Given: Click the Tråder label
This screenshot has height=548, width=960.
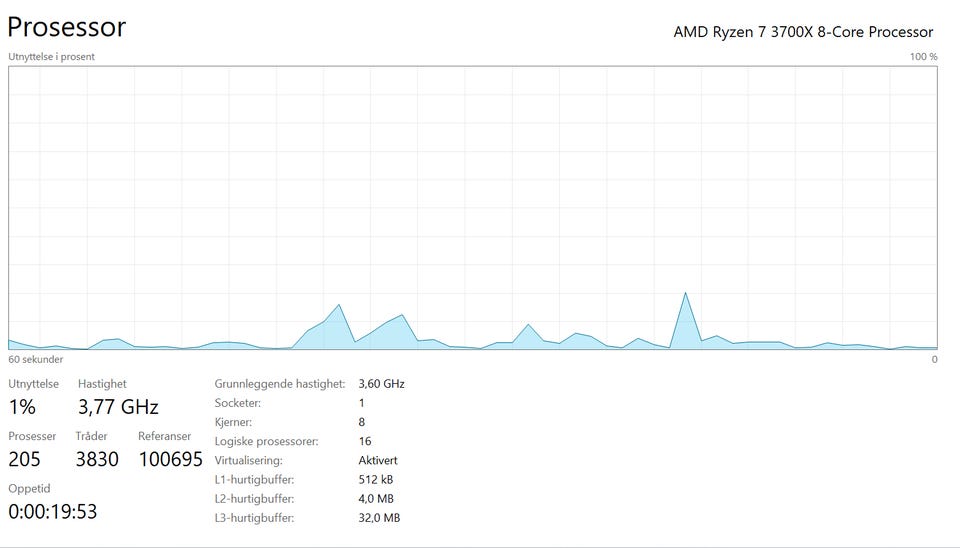Looking at the screenshot, I should [x=91, y=436].
